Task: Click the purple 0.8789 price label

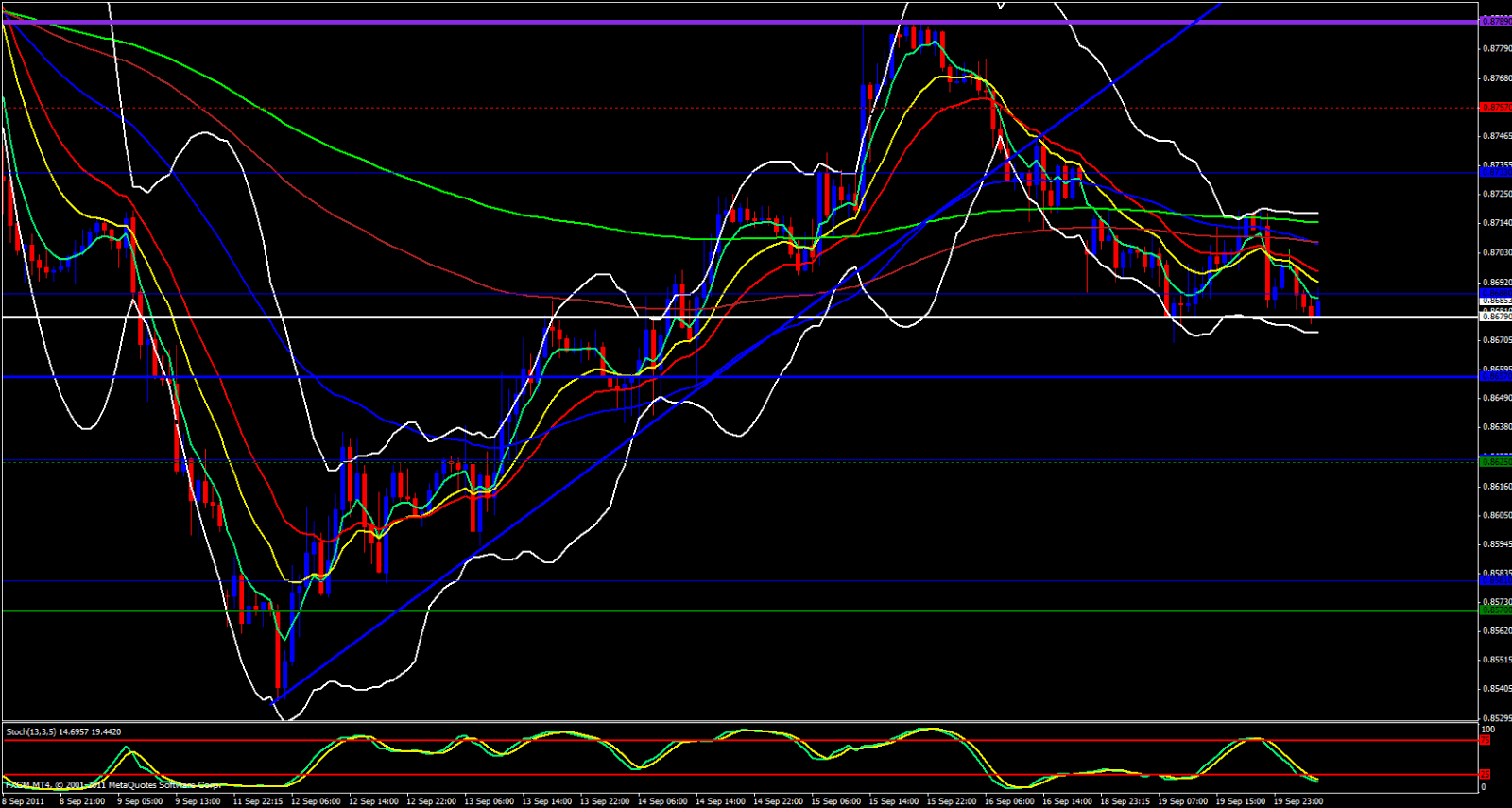Action: click(x=1494, y=21)
